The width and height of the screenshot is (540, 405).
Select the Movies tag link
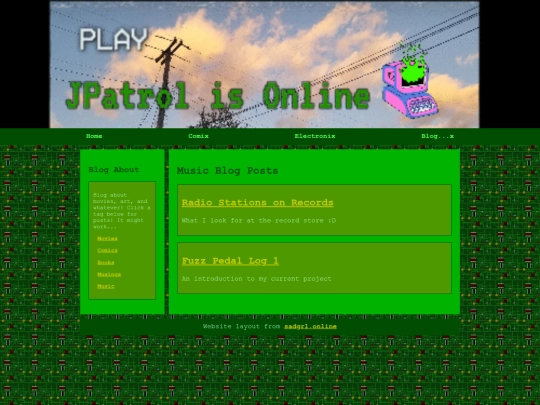coord(107,238)
